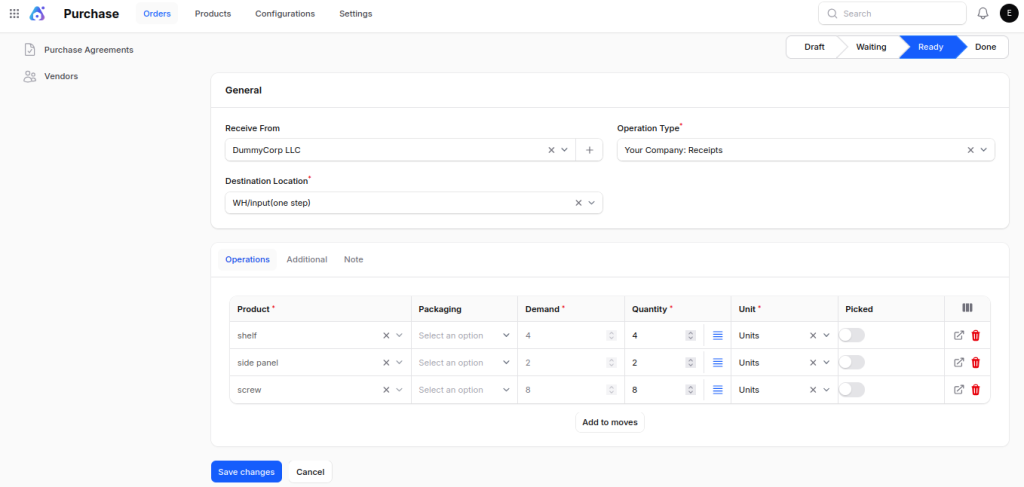Expand Unit dropdown in side panel row
The image size is (1024, 487).
[826, 362]
